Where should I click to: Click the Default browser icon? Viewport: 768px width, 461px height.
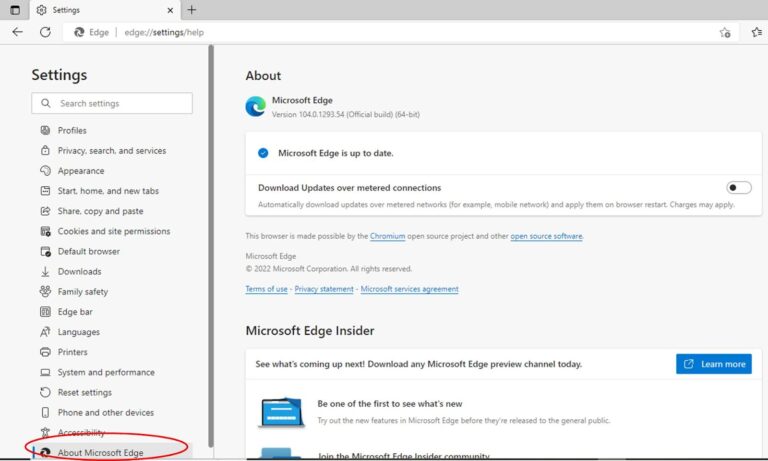[x=45, y=251]
